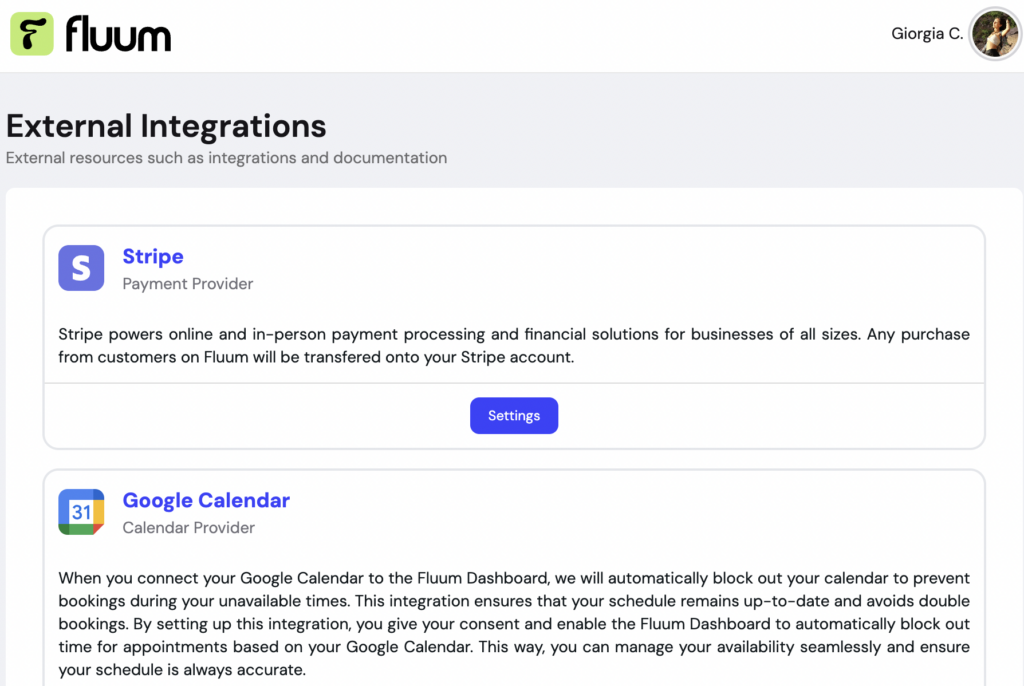Open the Stripe title link
This screenshot has height=686, width=1024.
click(153, 256)
